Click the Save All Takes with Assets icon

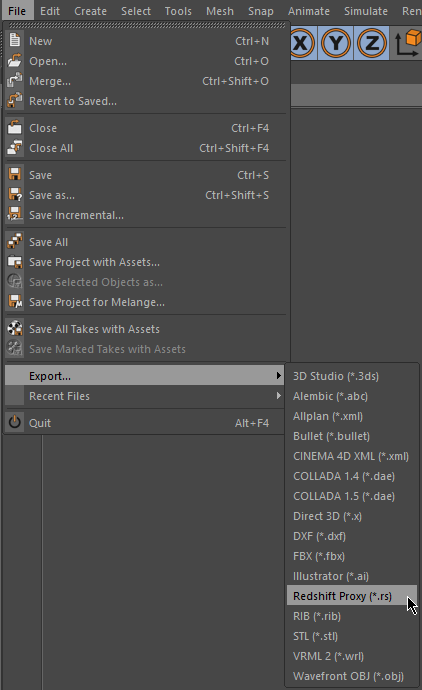pos(15,329)
